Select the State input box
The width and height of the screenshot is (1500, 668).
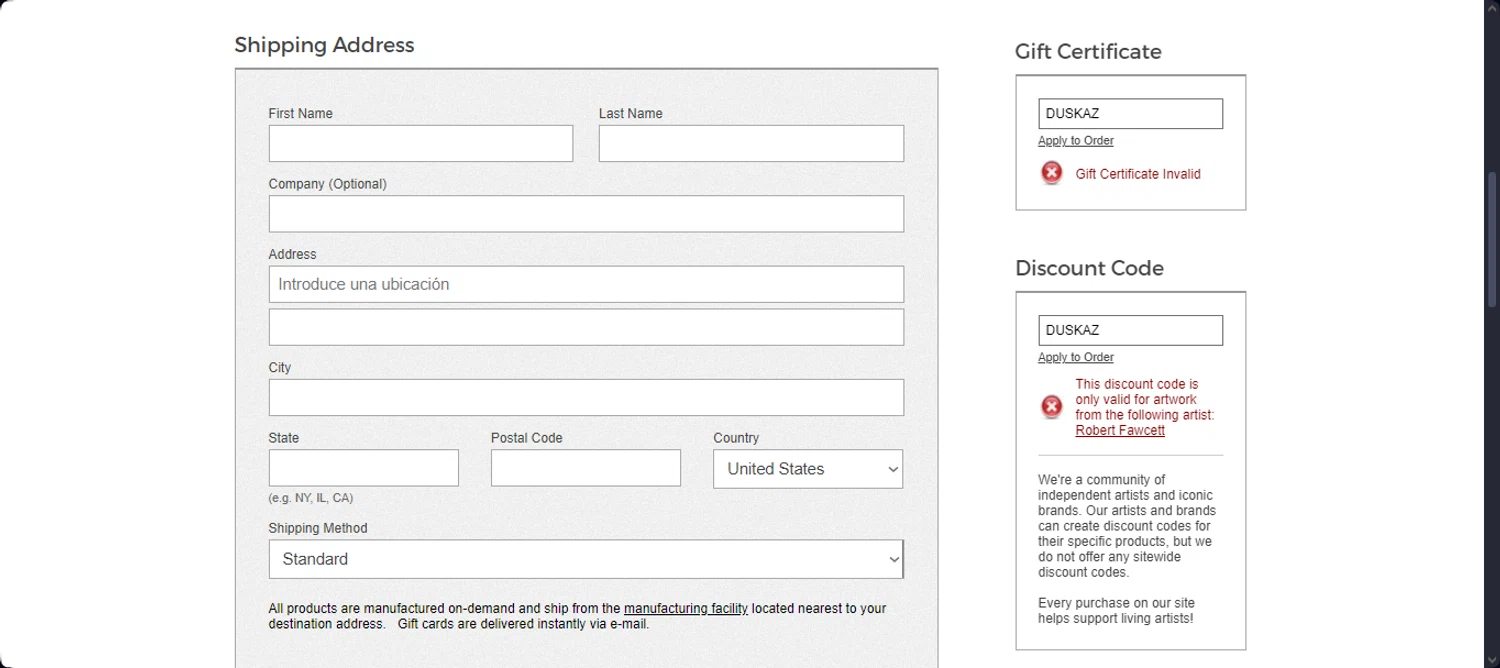tap(363, 468)
